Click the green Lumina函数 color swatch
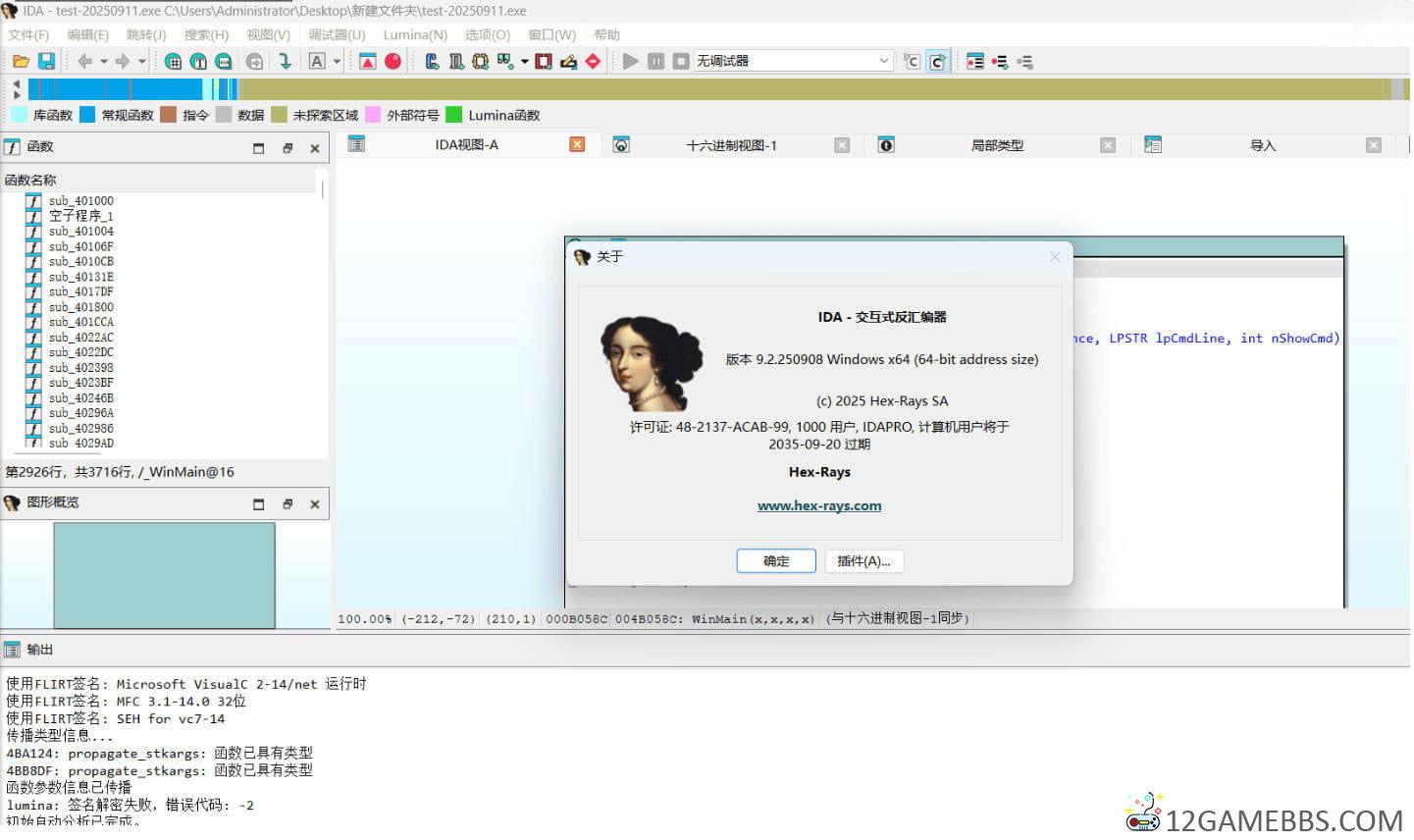This screenshot has height=840, width=1414. click(454, 115)
